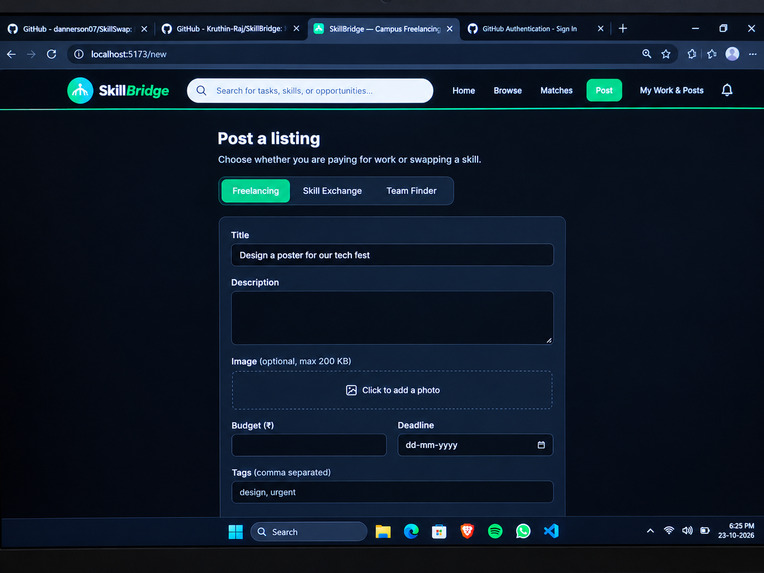Click the SkillBridge logo icon
This screenshot has height=573, width=764.
[80, 91]
